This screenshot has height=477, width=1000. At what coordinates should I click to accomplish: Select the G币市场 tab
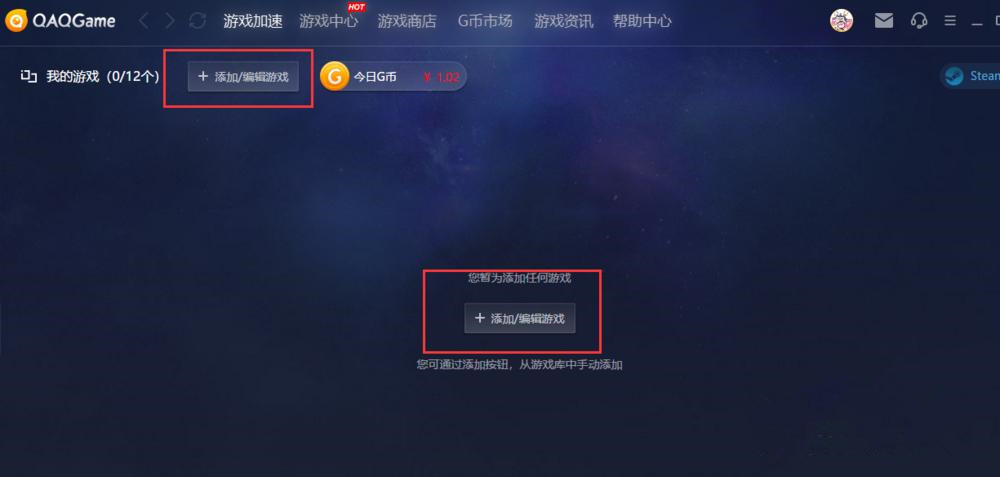tap(485, 21)
